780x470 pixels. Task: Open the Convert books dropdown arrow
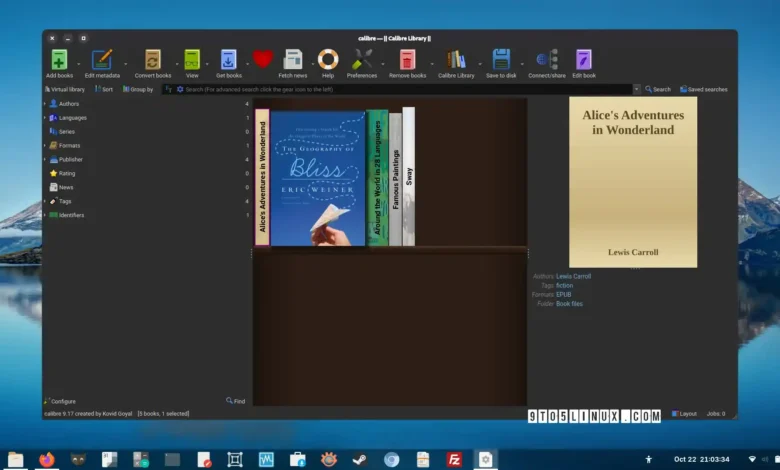coord(177,64)
